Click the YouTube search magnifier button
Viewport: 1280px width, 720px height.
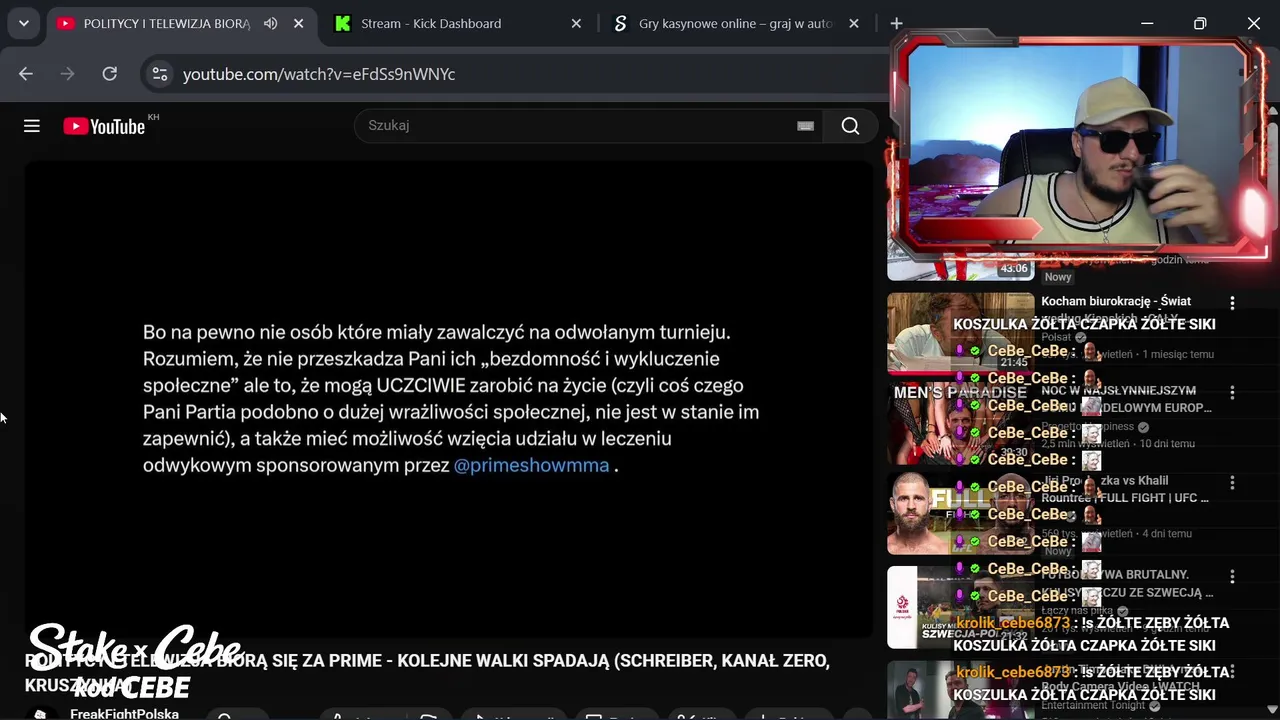point(850,126)
